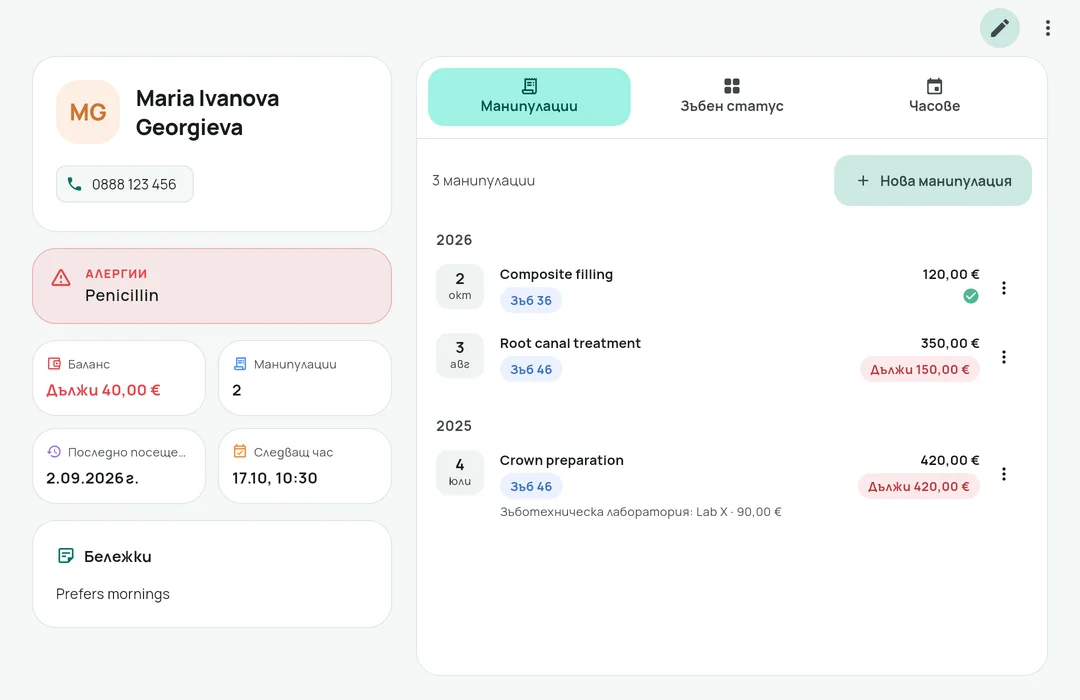
Task: Call the number 0888 123 456
Action: click(125, 184)
